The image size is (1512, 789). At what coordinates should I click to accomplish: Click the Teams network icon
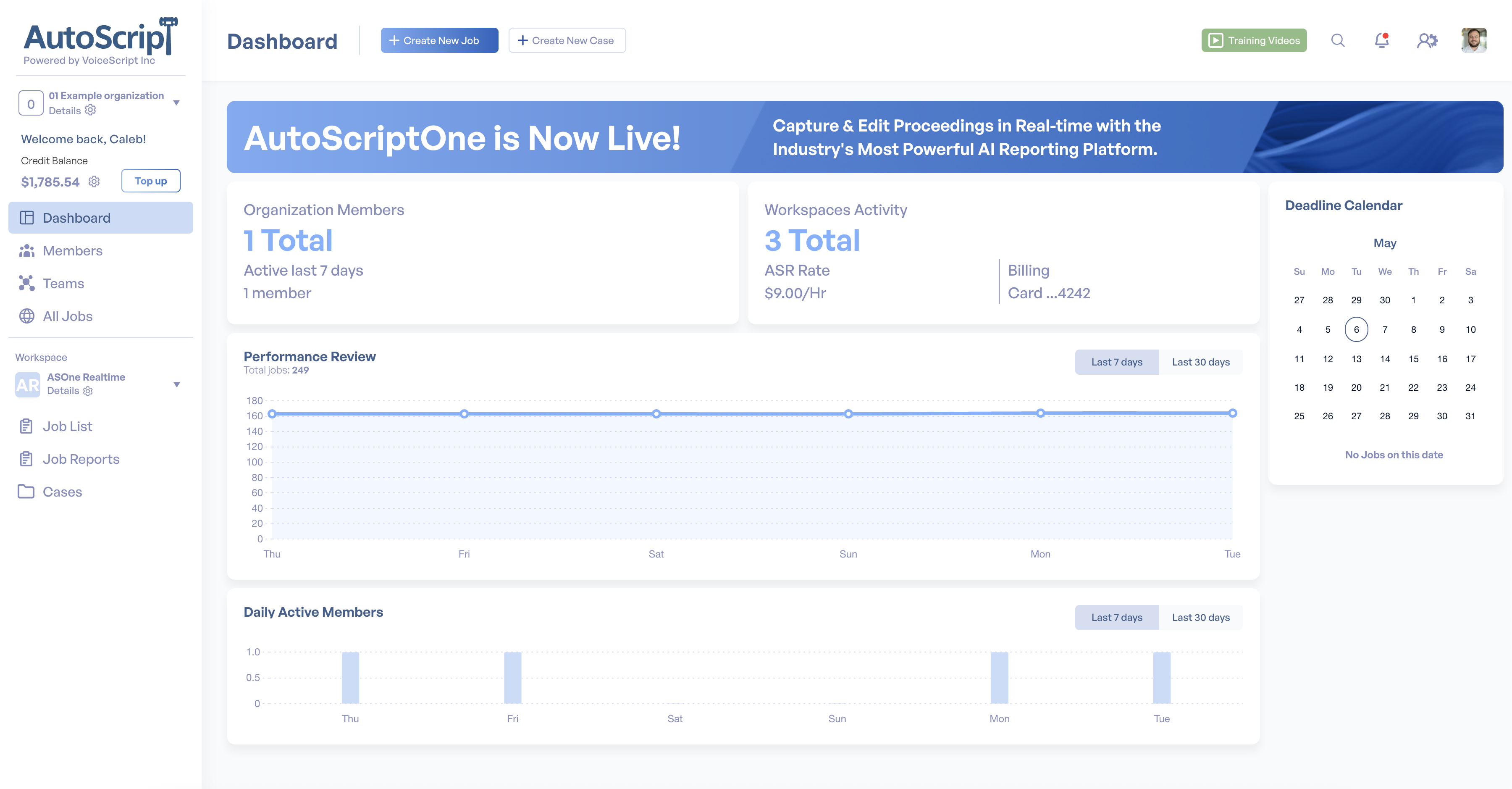[27, 283]
